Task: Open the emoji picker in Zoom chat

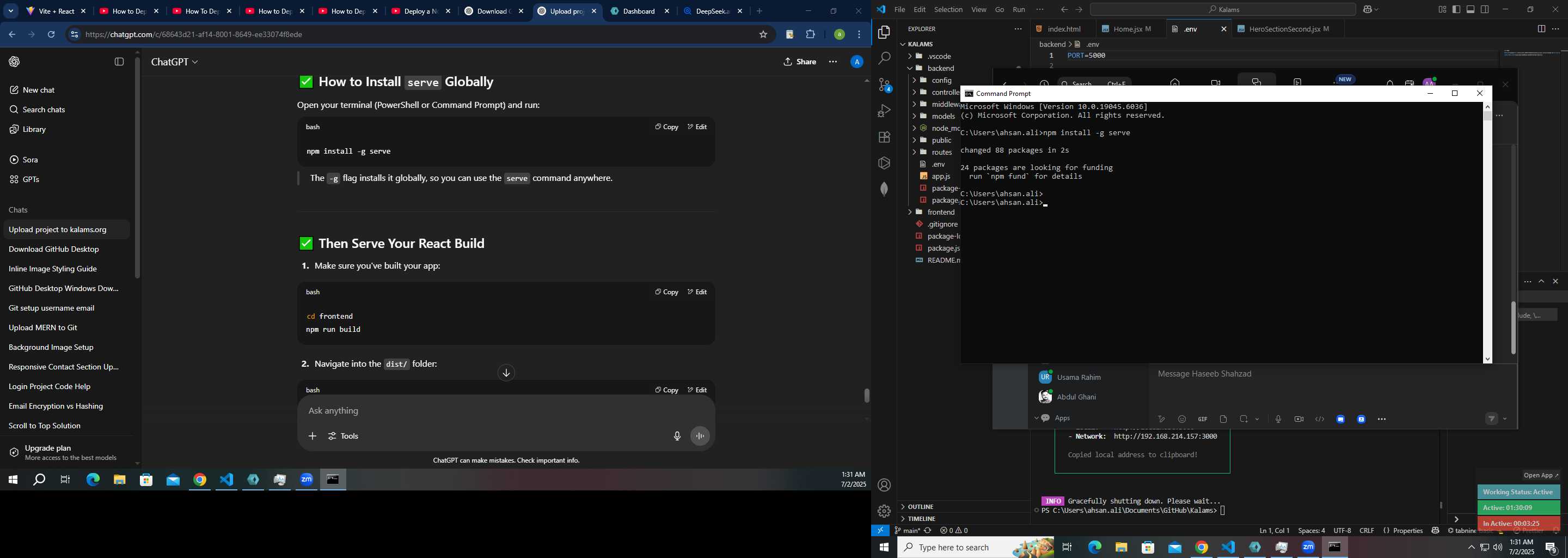Action: pyautogui.click(x=1182, y=419)
